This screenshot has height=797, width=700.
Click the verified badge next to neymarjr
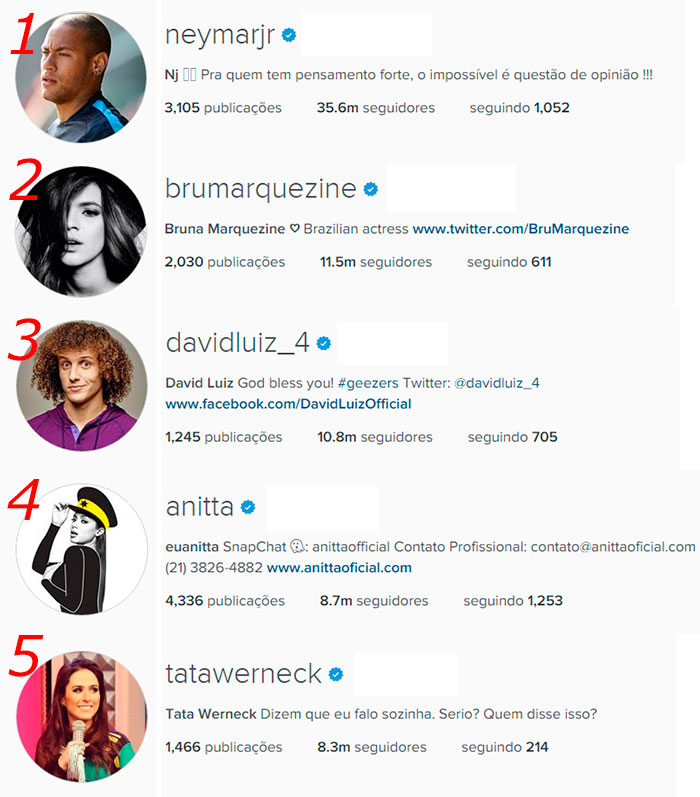[289, 35]
